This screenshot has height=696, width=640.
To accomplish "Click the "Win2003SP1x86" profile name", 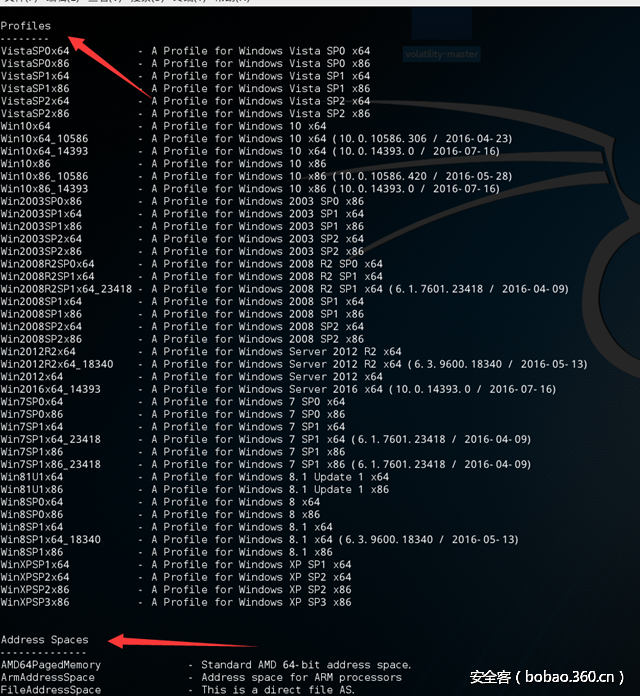I will click(x=41, y=226).
